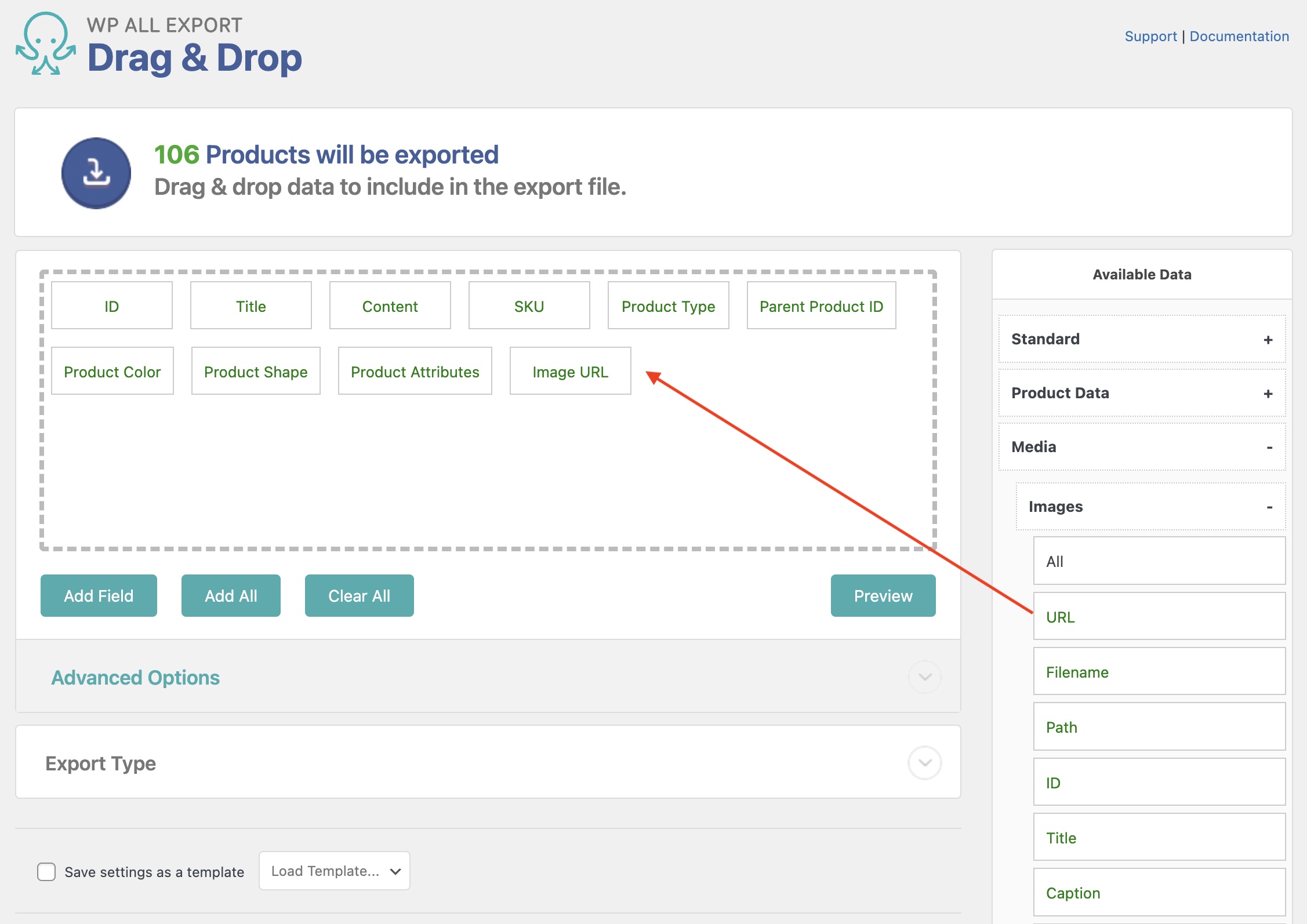Click the WP All Export octopus logo
The image size is (1307, 924).
45,44
